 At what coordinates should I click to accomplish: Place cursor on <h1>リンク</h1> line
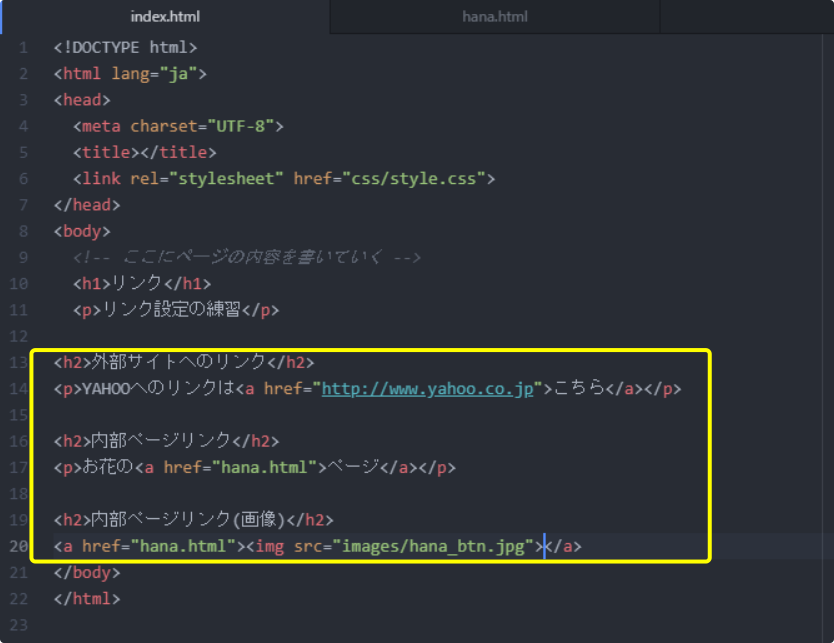coord(142,283)
